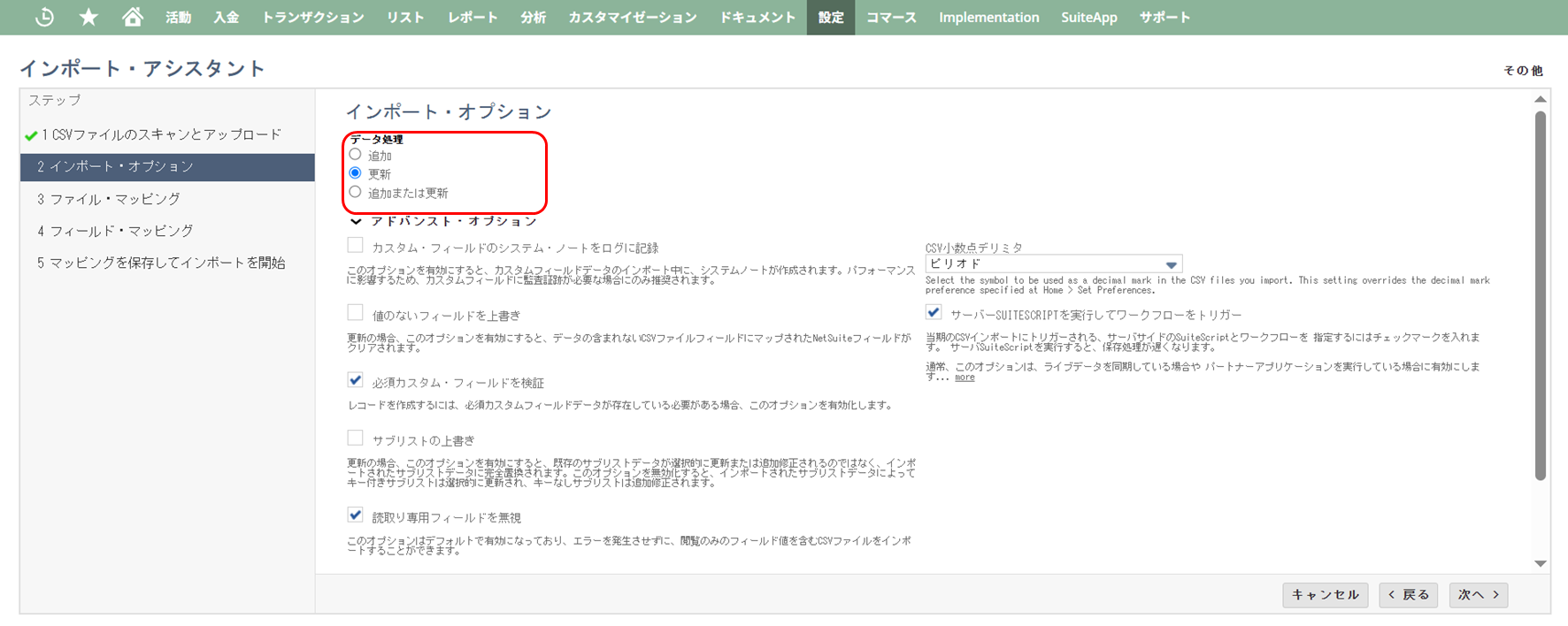The image size is (1568, 626).
Task: Open the コマース menu
Action: tap(891, 17)
